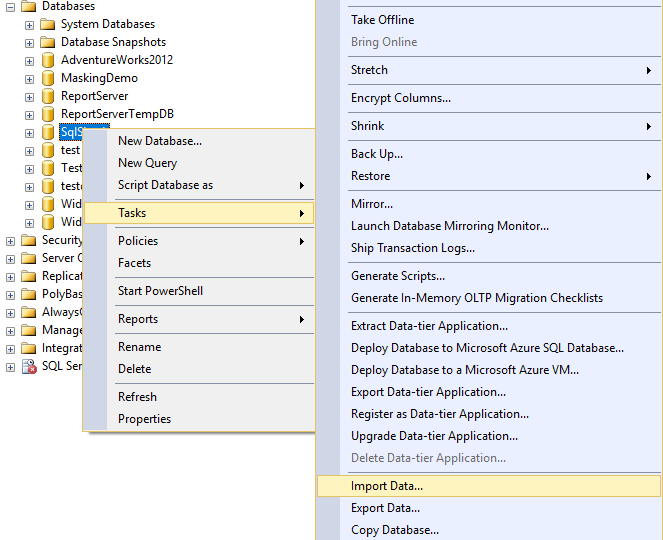Open the Shrink submenu
663x540 pixels.
coord(367,126)
